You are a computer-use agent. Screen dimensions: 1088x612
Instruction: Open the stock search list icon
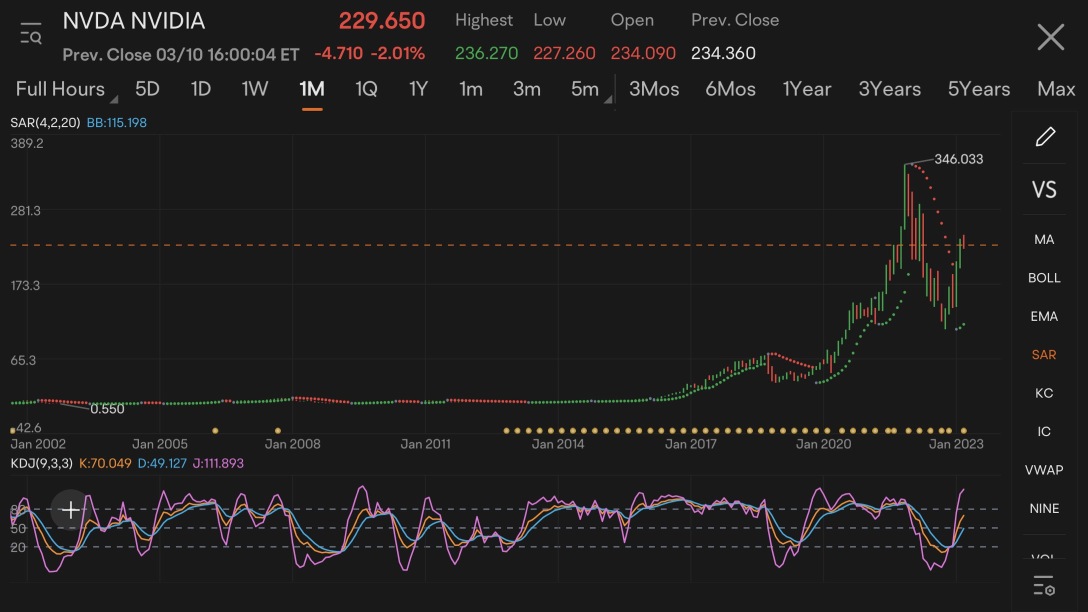[x=31, y=33]
